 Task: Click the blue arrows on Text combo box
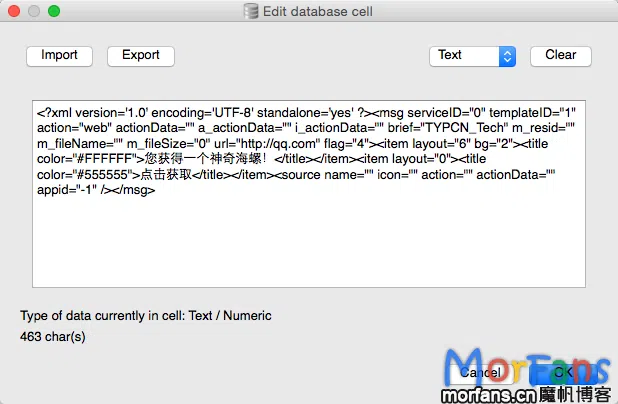[507, 56]
